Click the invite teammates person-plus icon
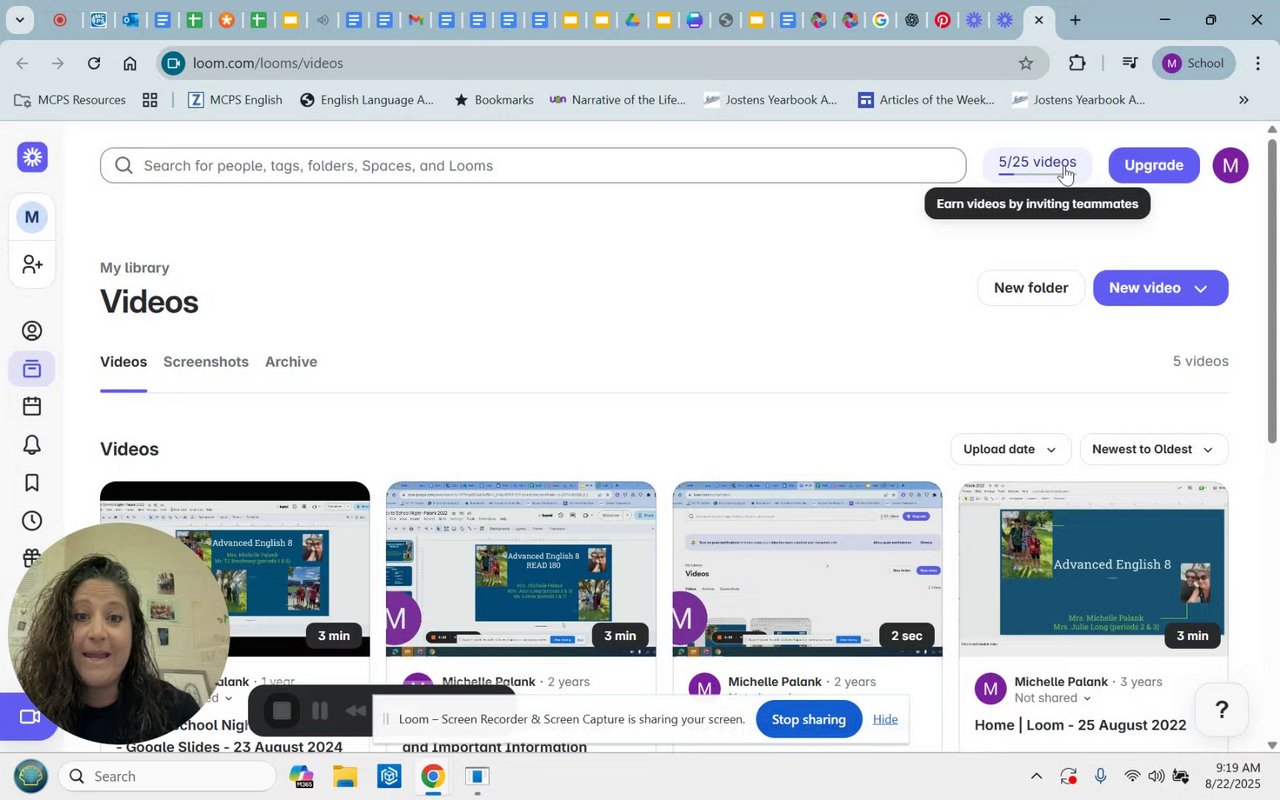The width and height of the screenshot is (1280, 800). [32, 264]
